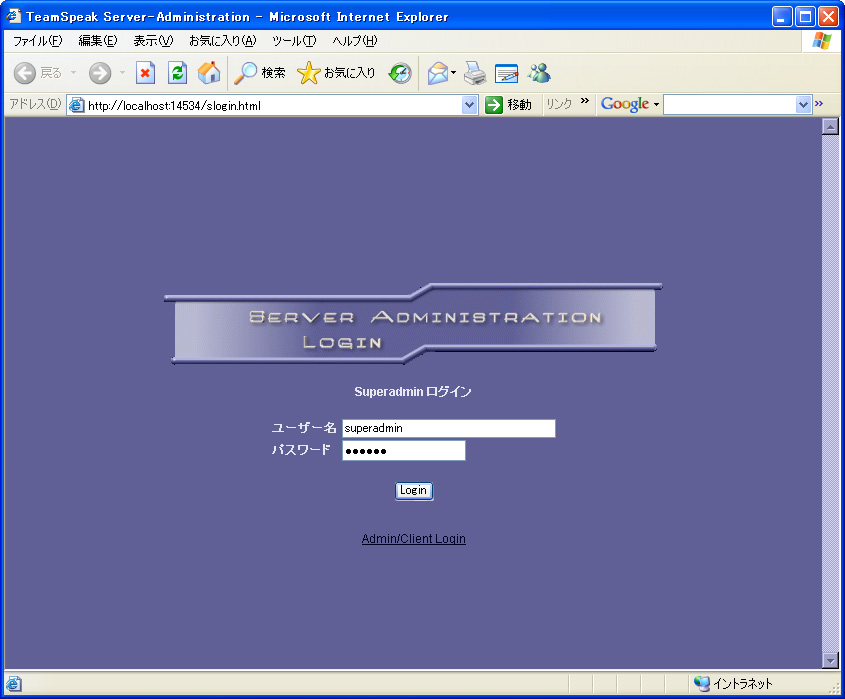Viewport: 845px width, 699px height.
Task: Open Favorites (お気に入り) star button
Action: [x=336, y=73]
